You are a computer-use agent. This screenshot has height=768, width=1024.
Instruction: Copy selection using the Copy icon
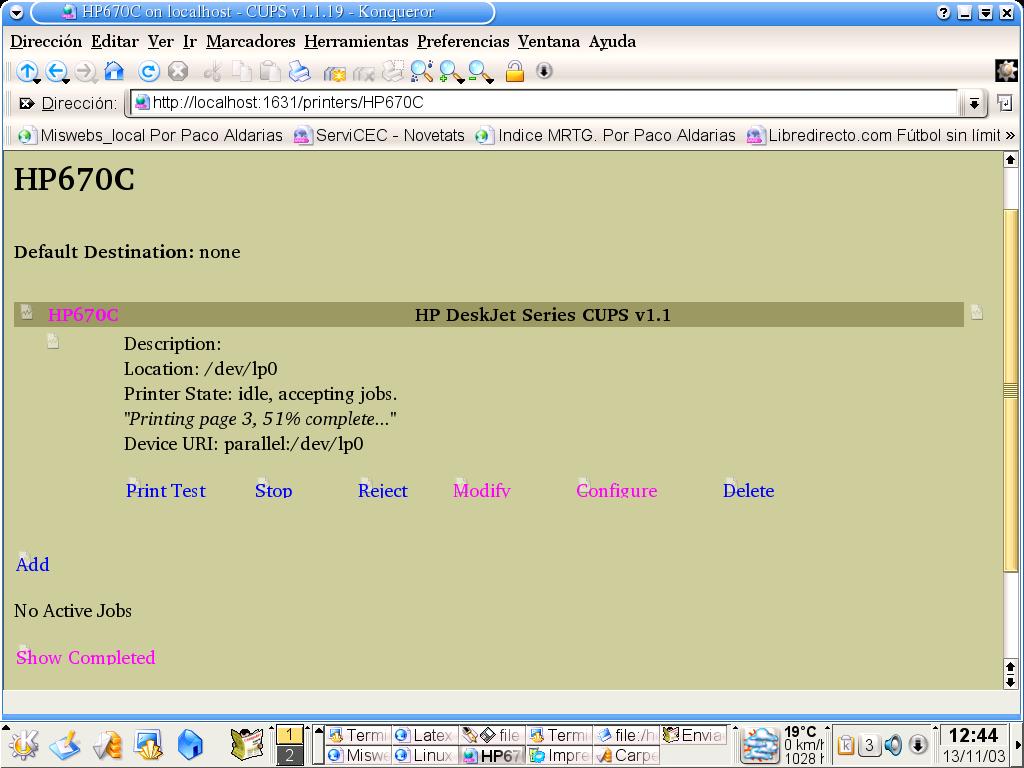242,71
